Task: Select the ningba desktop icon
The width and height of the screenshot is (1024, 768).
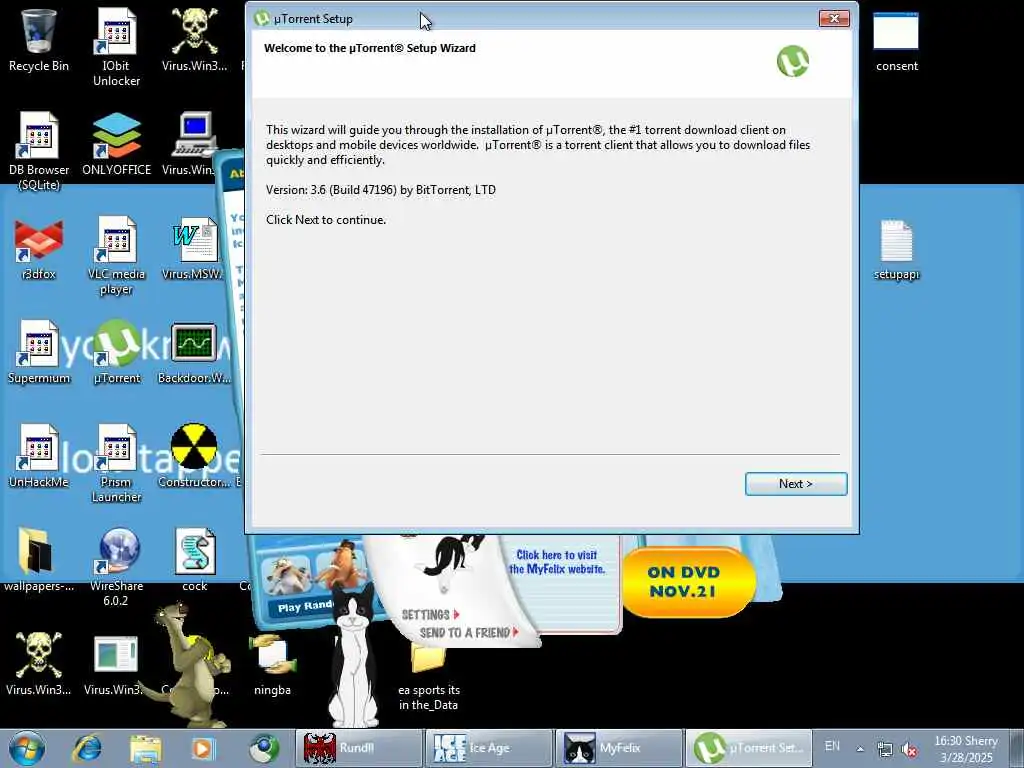Action: 272,664
